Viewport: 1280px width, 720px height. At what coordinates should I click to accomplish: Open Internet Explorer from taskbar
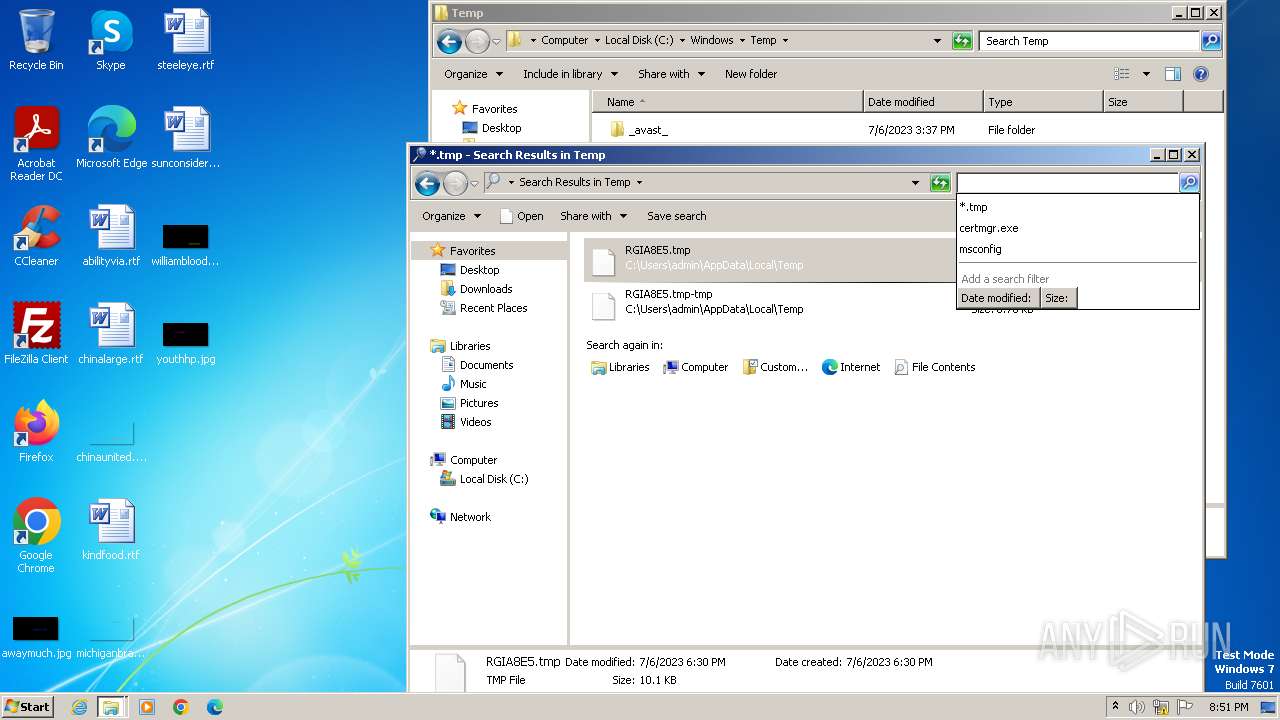pyautogui.click(x=79, y=706)
